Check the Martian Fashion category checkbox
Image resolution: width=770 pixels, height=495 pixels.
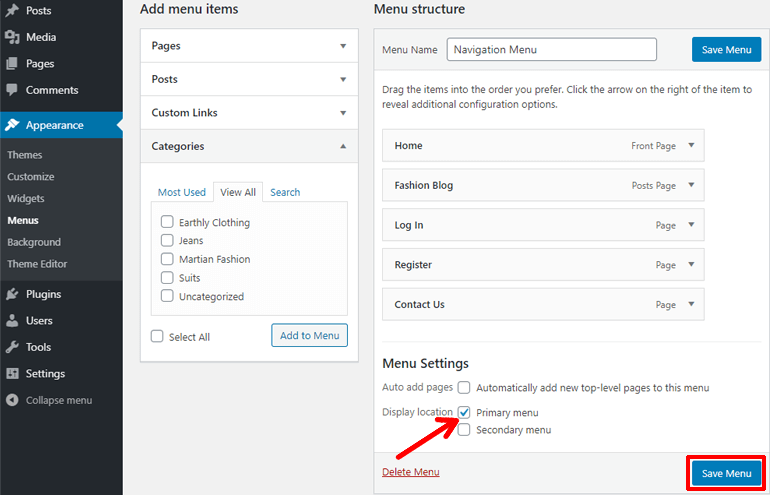[x=167, y=259]
